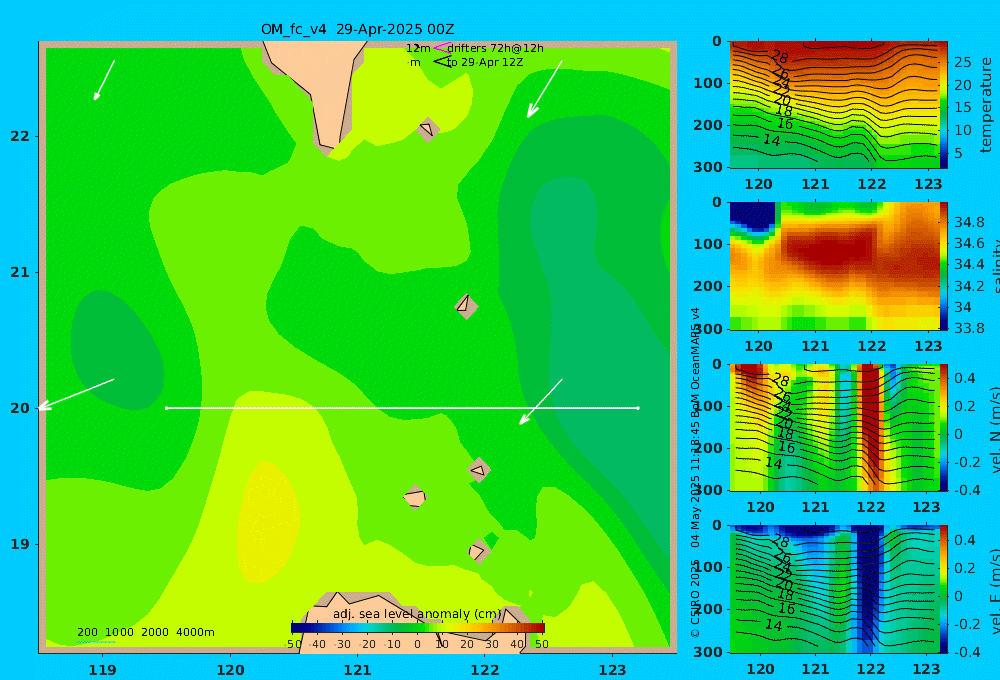The image size is (1000, 680).
Task: Click the 34.8 tick on salinity scale
Action: click(x=969, y=222)
